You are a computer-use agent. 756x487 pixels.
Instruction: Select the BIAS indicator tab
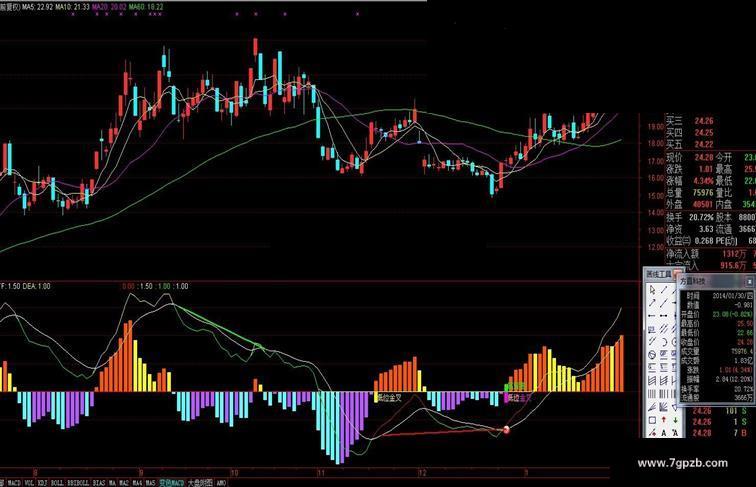pos(99,482)
